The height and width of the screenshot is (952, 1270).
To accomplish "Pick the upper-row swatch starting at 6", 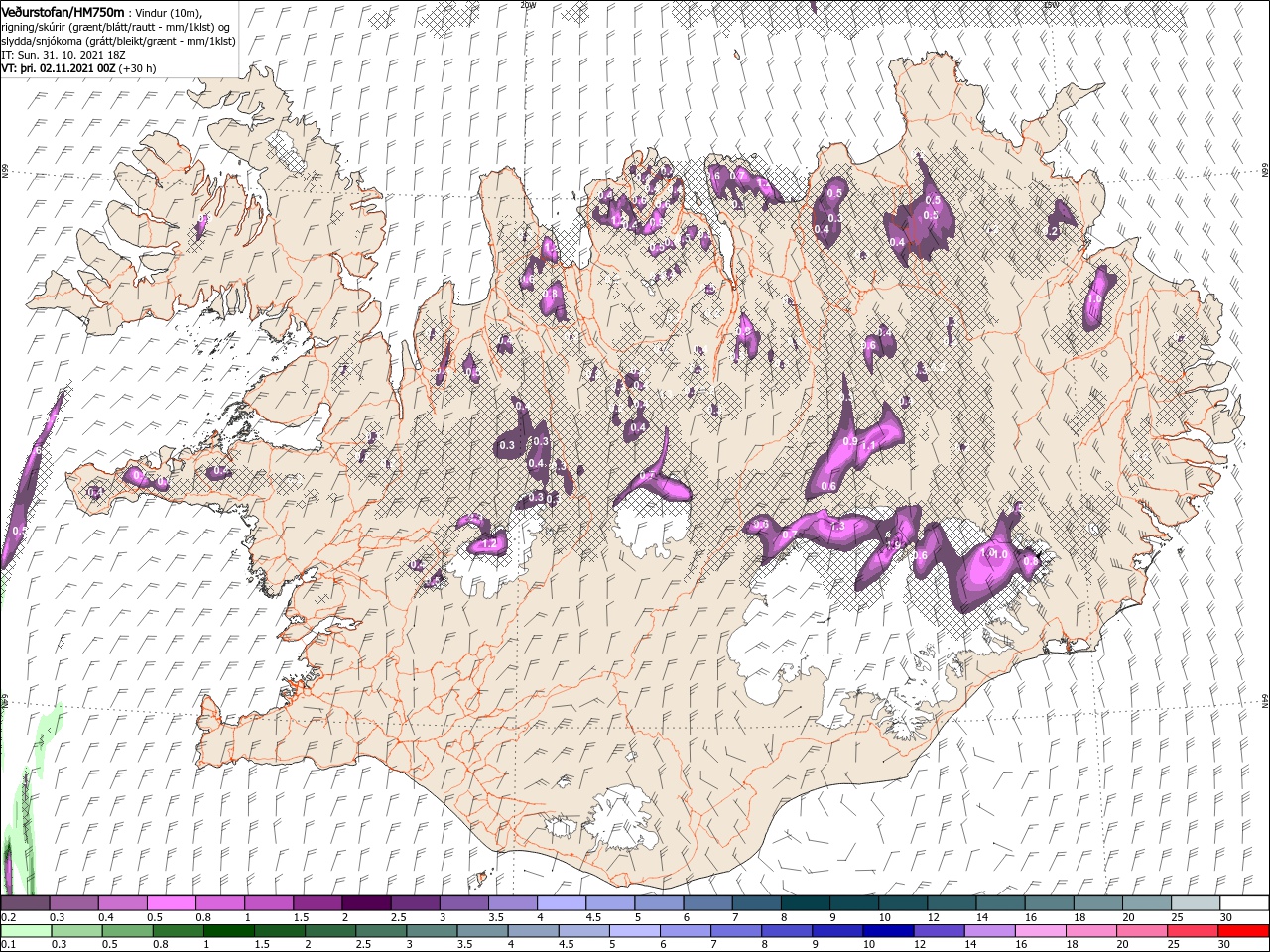I will tap(706, 903).
